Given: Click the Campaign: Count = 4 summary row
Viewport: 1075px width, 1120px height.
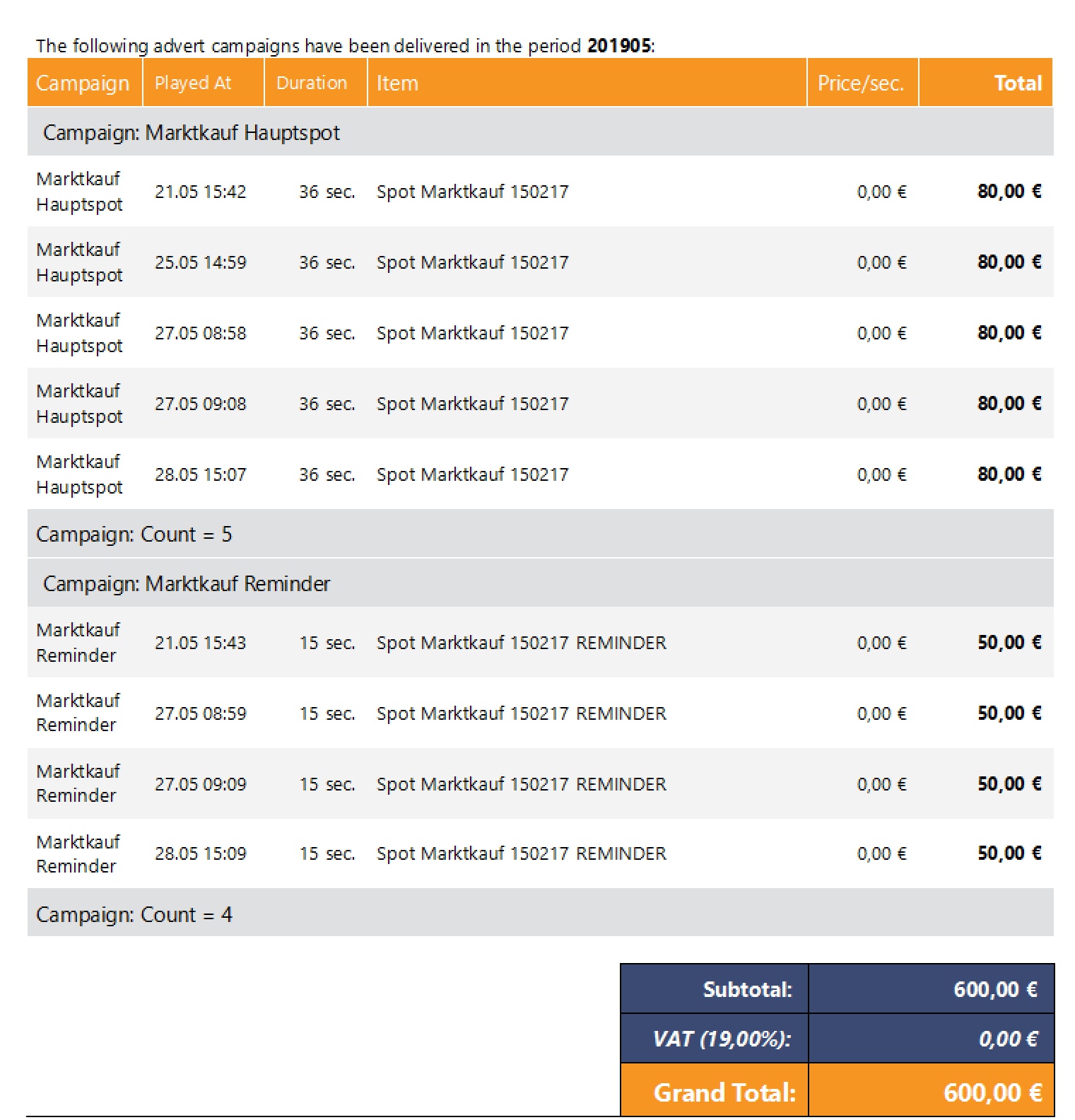Looking at the screenshot, I should [541, 914].
